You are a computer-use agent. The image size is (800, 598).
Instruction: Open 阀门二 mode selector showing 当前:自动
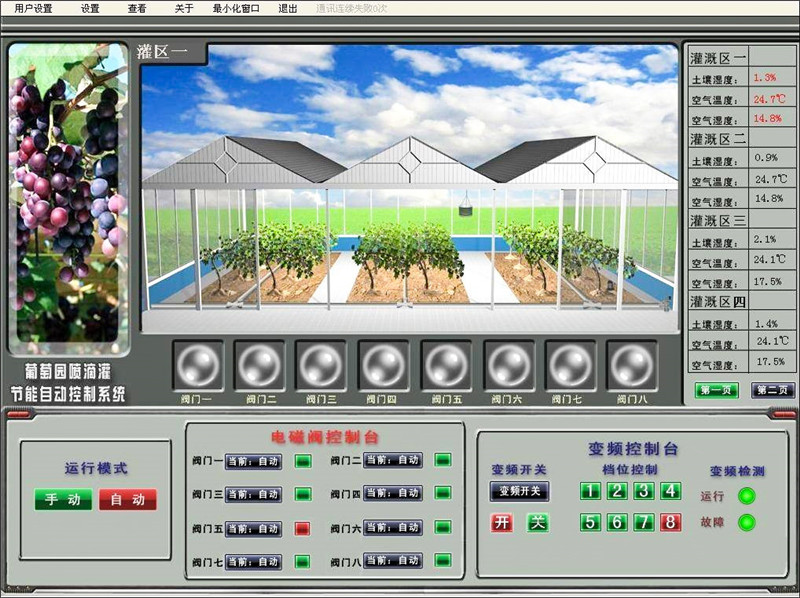pyautogui.click(x=392, y=461)
